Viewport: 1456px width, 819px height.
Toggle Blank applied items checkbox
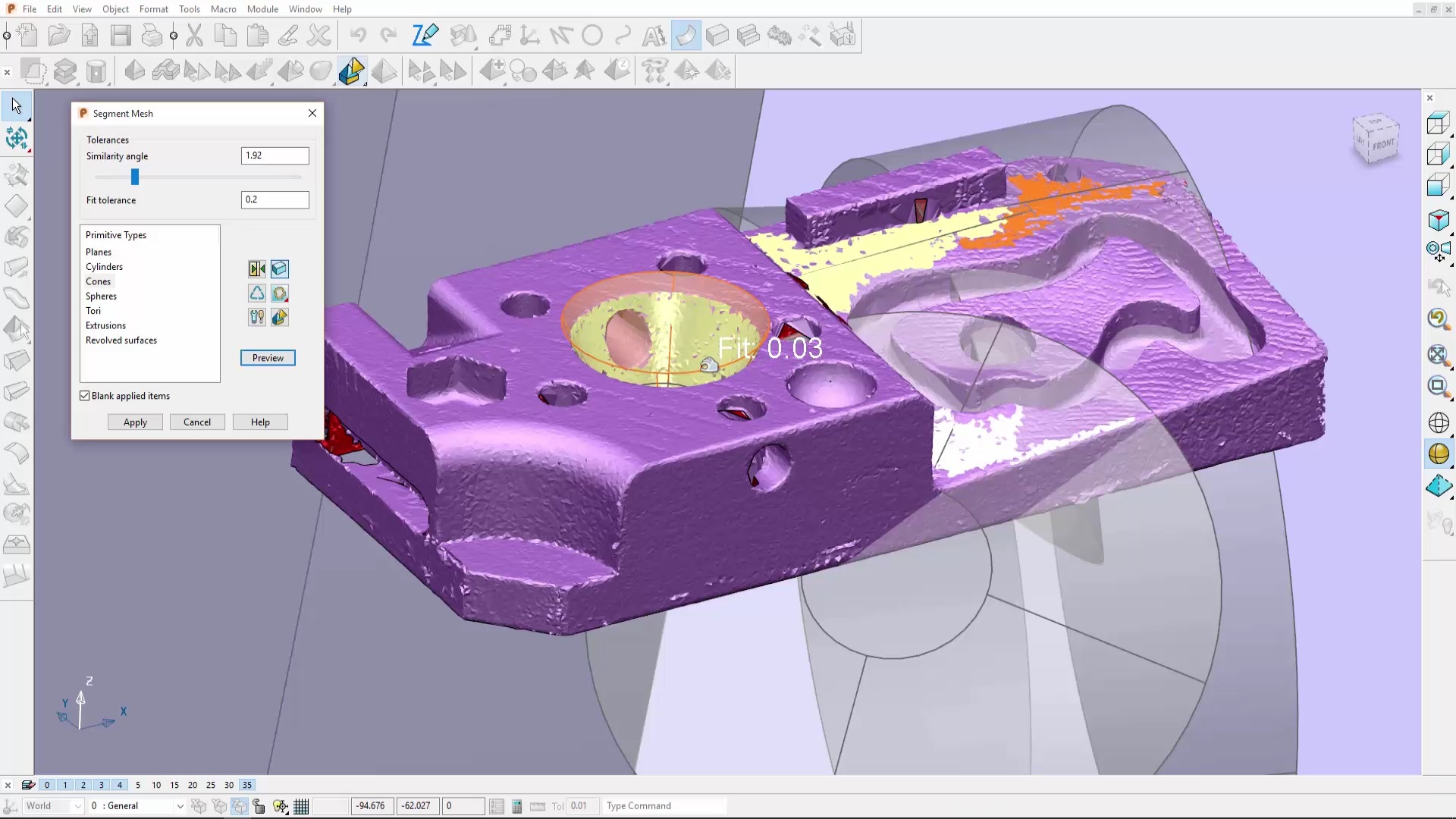point(85,396)
